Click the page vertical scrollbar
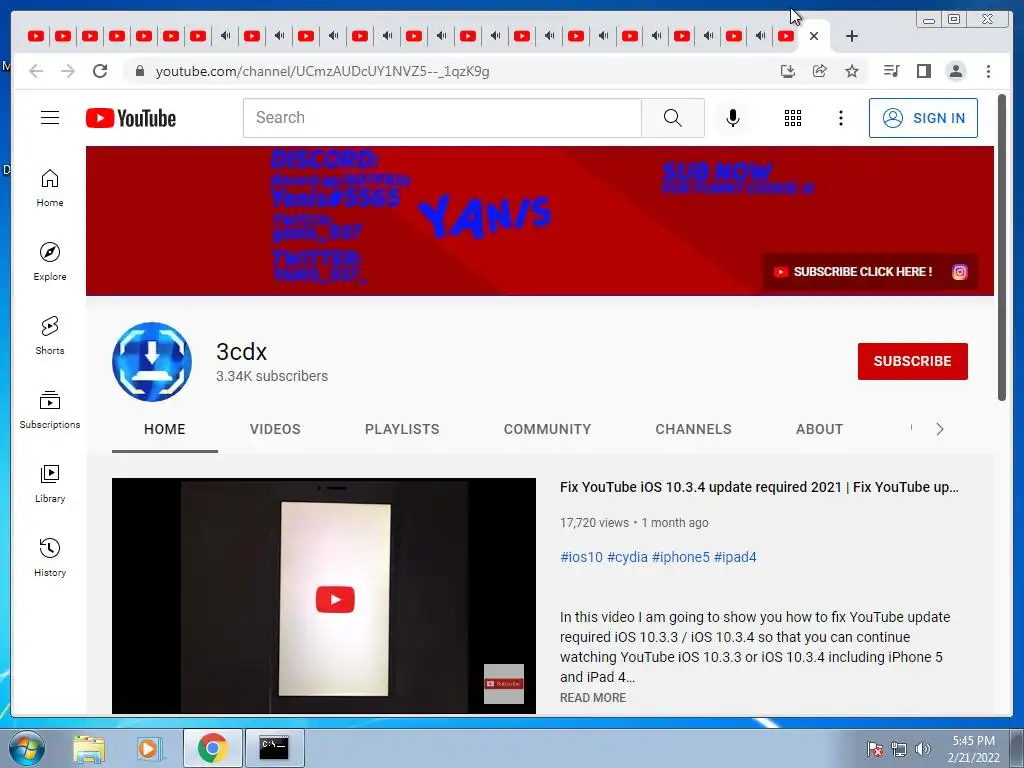 (1002, 248)
